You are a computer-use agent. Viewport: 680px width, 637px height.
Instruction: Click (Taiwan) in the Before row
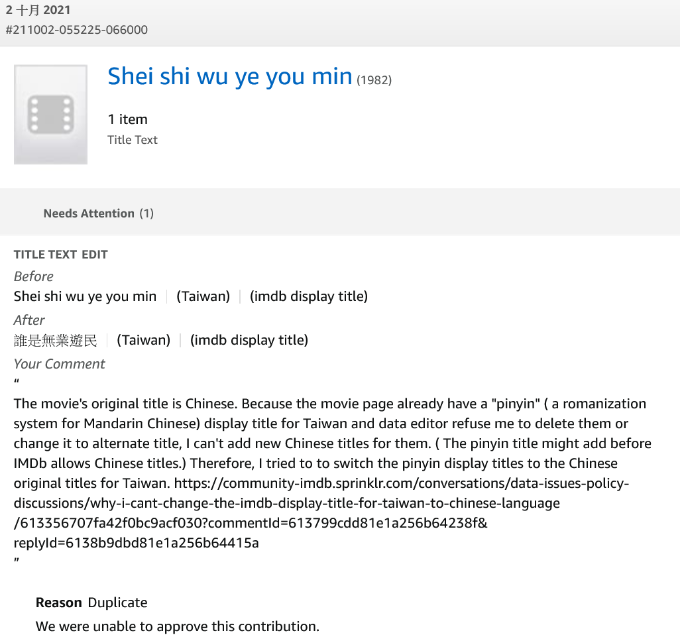coord(203,296)
